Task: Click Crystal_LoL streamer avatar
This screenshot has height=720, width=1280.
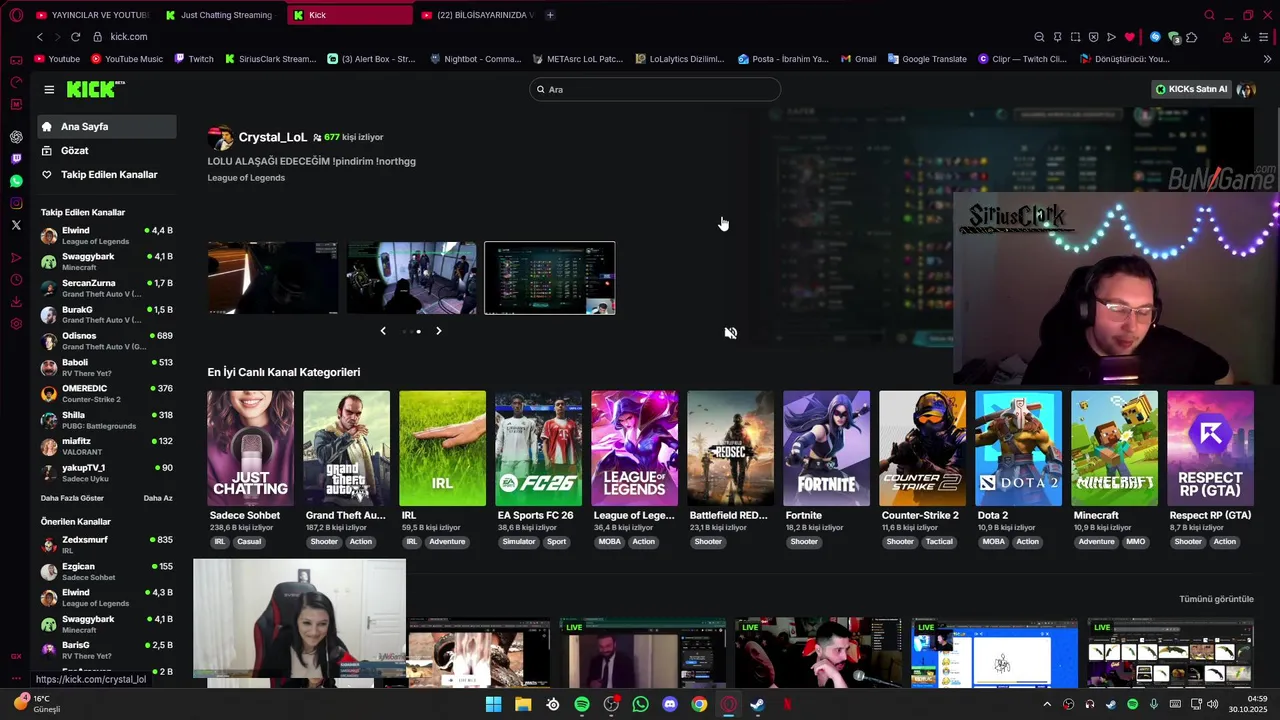Action: point(221,138)
